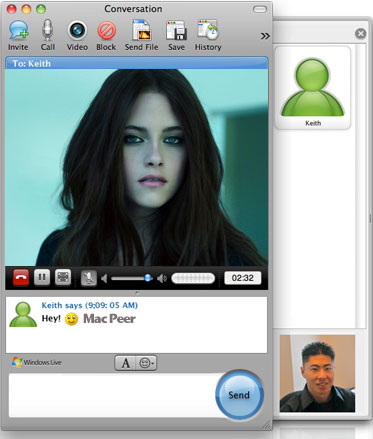Click the 'Keith says' message header
373x439 pixels.
click(x=90, y=305)
